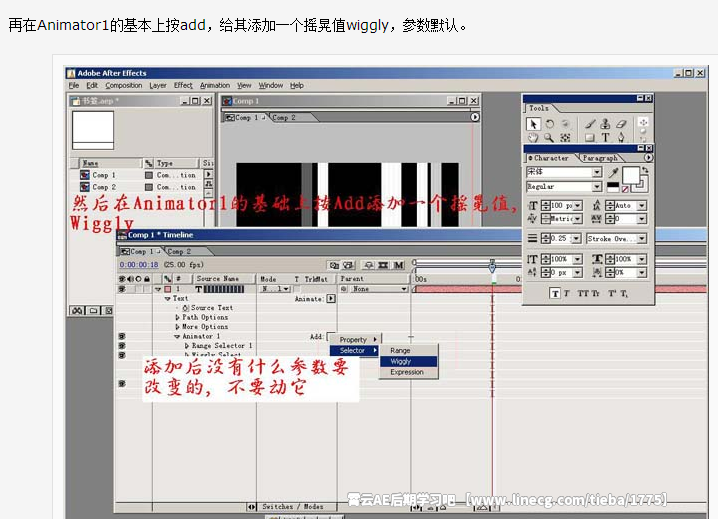This screenshot has height=519, width=718.
Task: Click the Animate arrow button
Action: (x=331, y=299)
